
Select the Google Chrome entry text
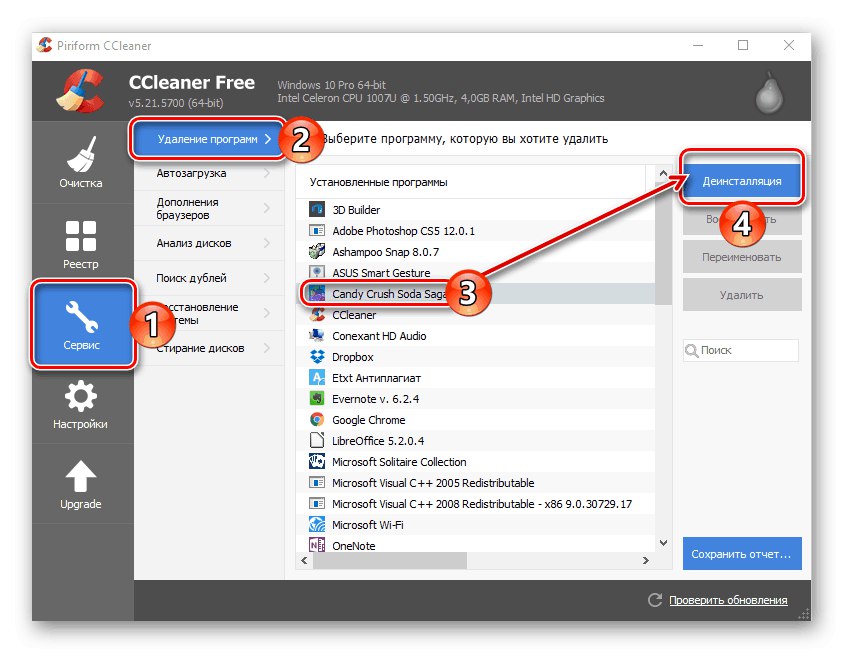tap(369, 420)
